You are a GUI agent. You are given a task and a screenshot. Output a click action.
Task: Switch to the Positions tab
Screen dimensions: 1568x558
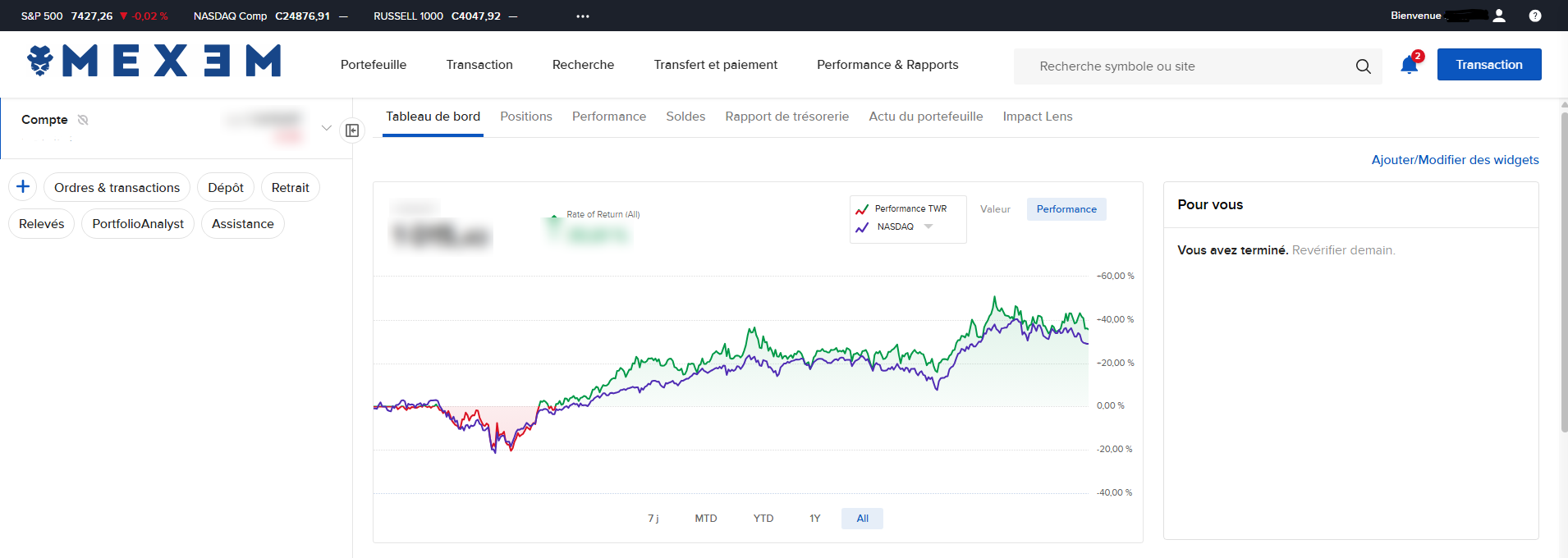coord(526,117)
